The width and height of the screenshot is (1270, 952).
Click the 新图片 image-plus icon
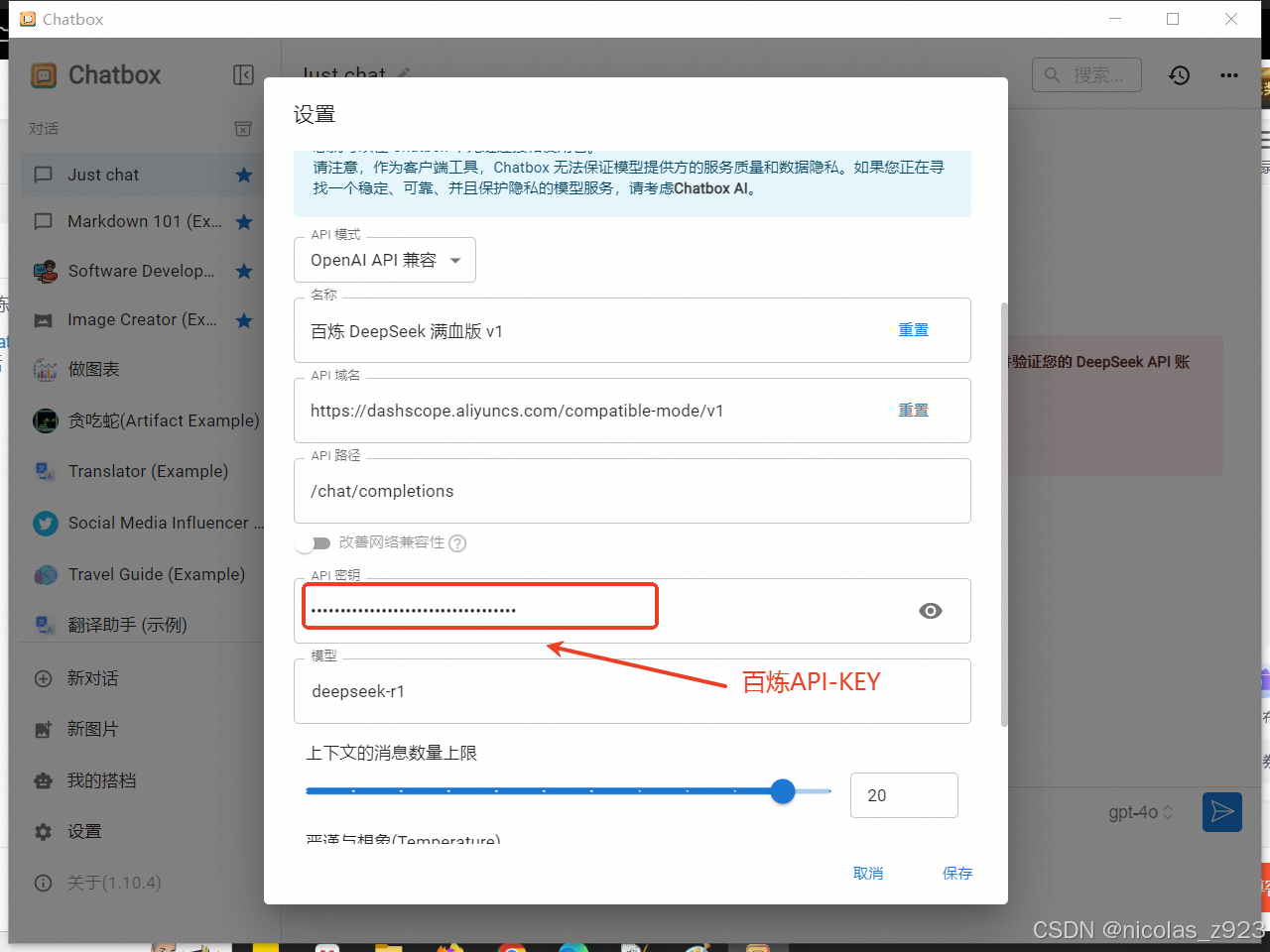pyautogui.click(x=43, y=730)
